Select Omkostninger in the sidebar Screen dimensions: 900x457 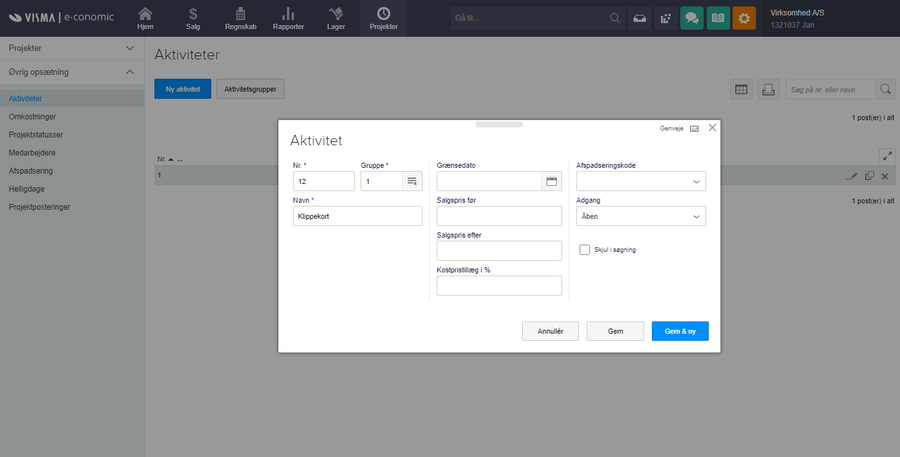32,117
